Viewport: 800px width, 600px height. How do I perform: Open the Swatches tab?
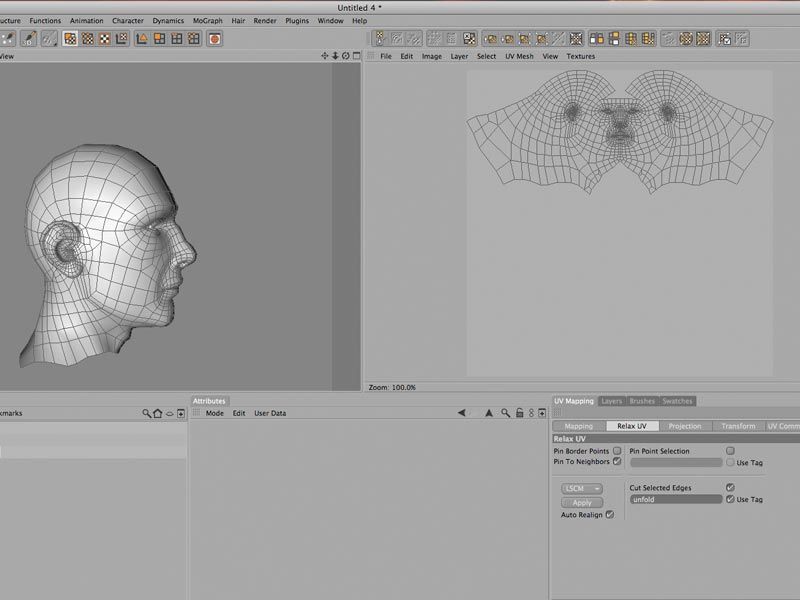pyautogui.click(x=677, y=401)
